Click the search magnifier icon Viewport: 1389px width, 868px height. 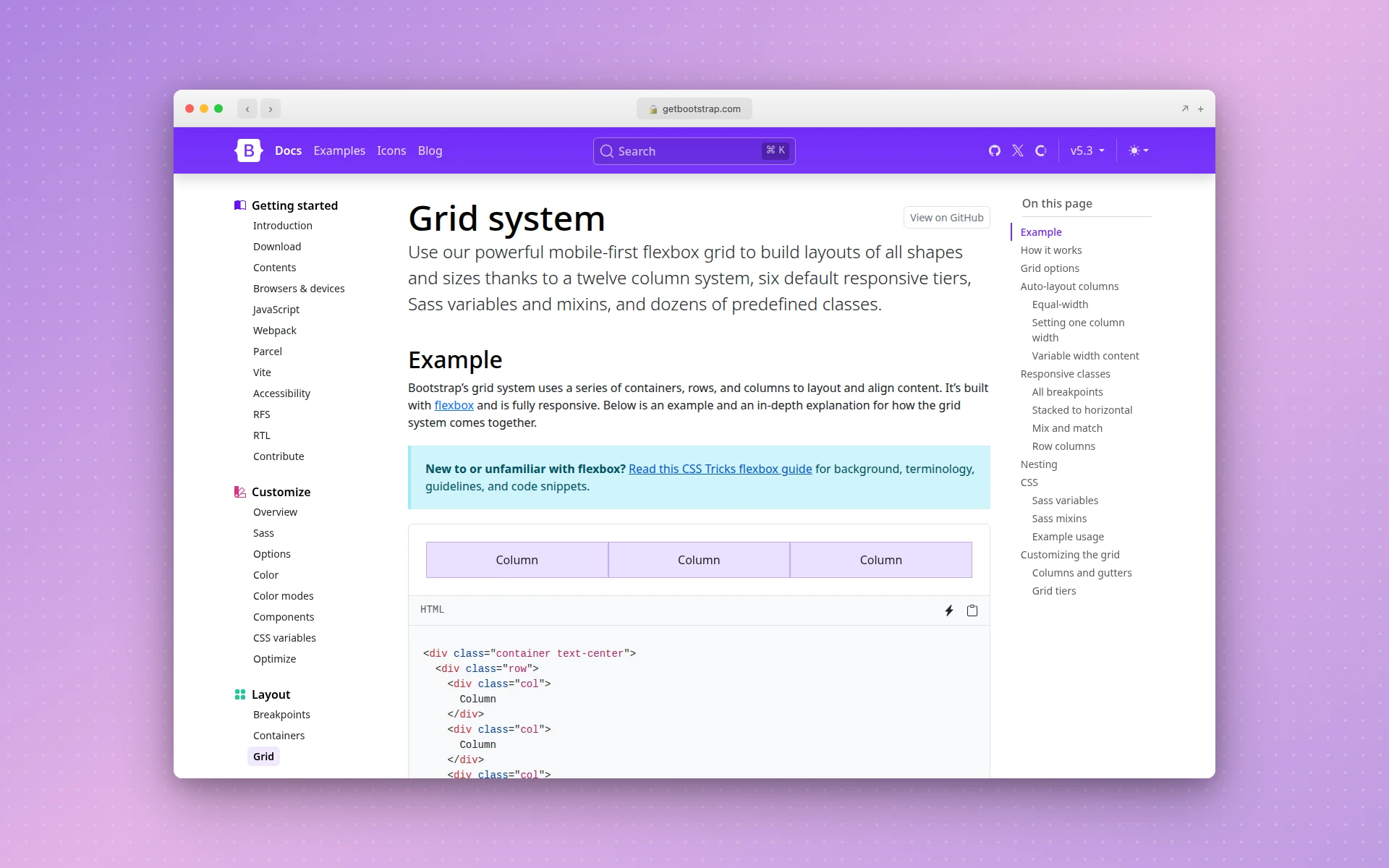click(607, 151)
